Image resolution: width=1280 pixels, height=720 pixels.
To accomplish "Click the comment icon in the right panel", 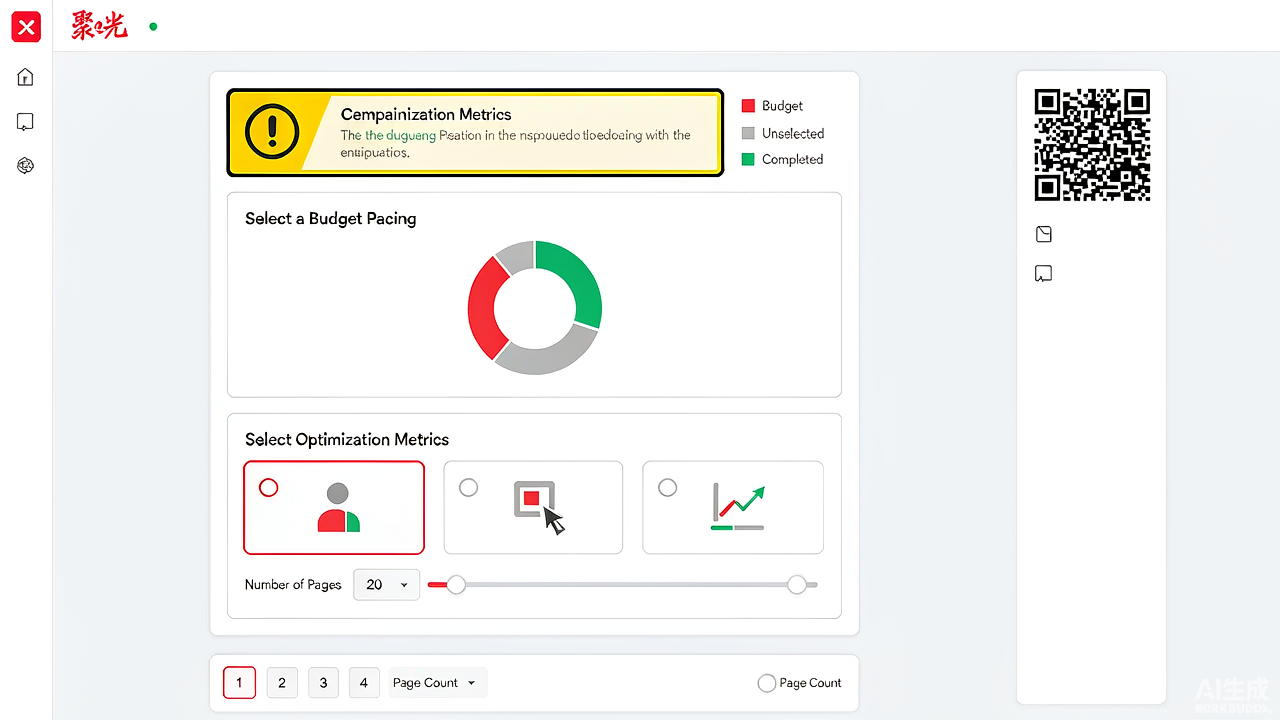I will [1044, 274].
